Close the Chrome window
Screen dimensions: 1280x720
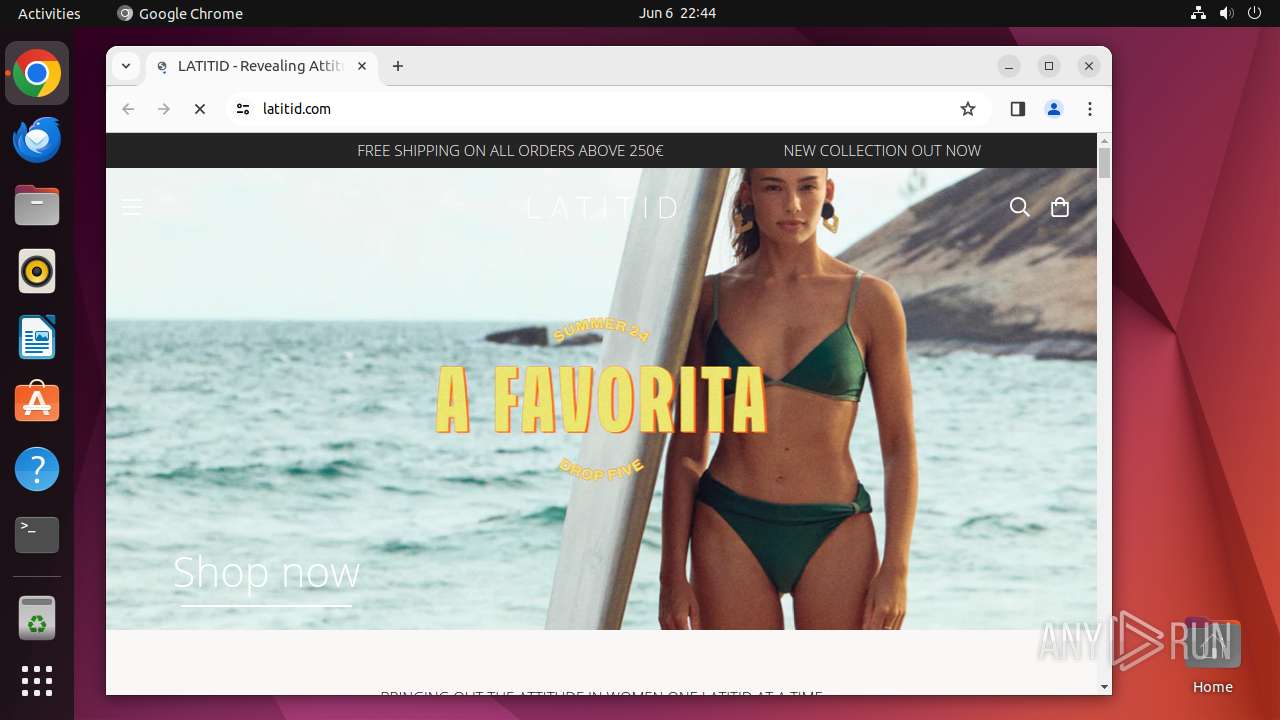click(1089, 66)
